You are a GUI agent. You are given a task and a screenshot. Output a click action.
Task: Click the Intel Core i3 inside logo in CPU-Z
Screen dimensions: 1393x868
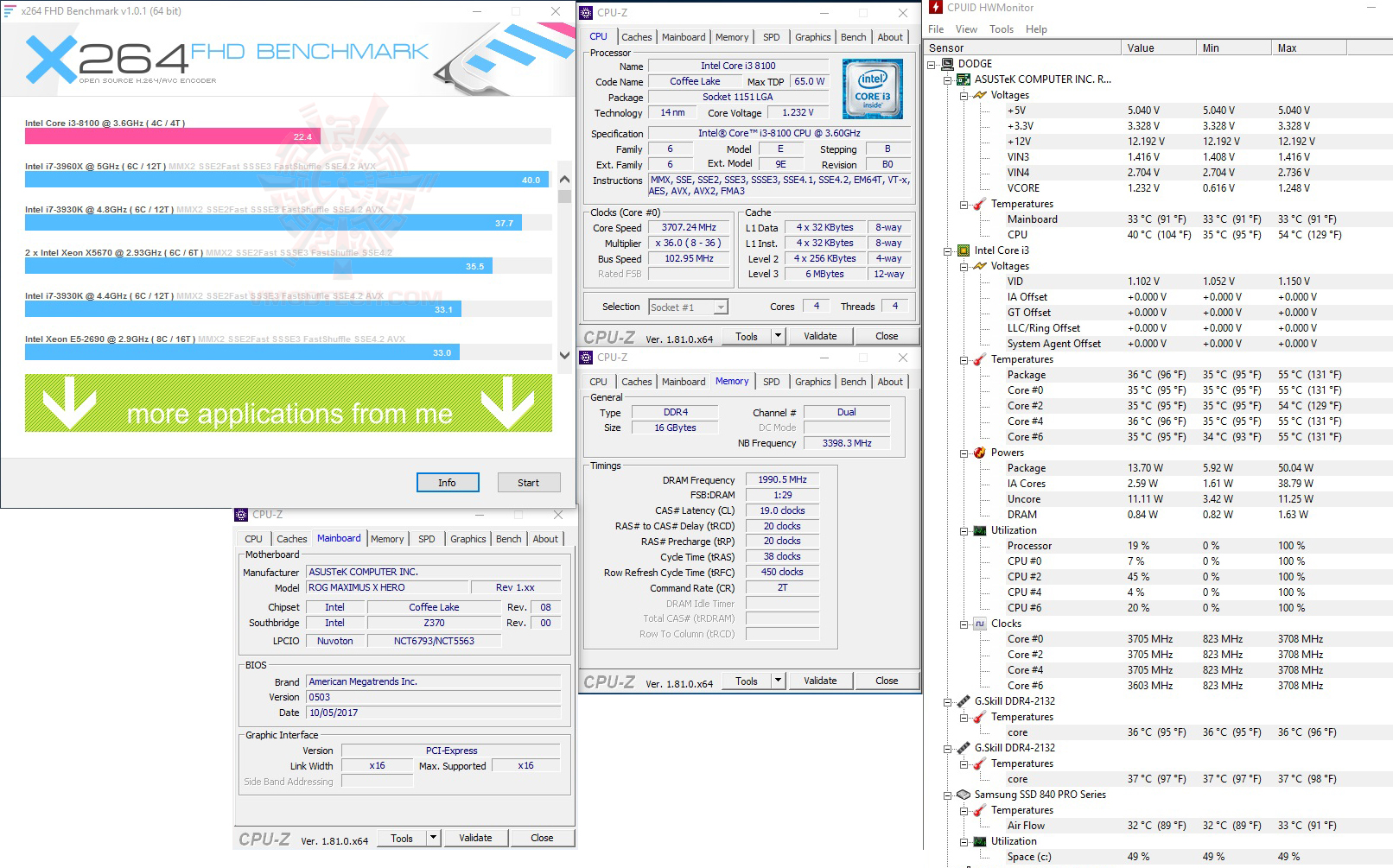coord(873,89)
